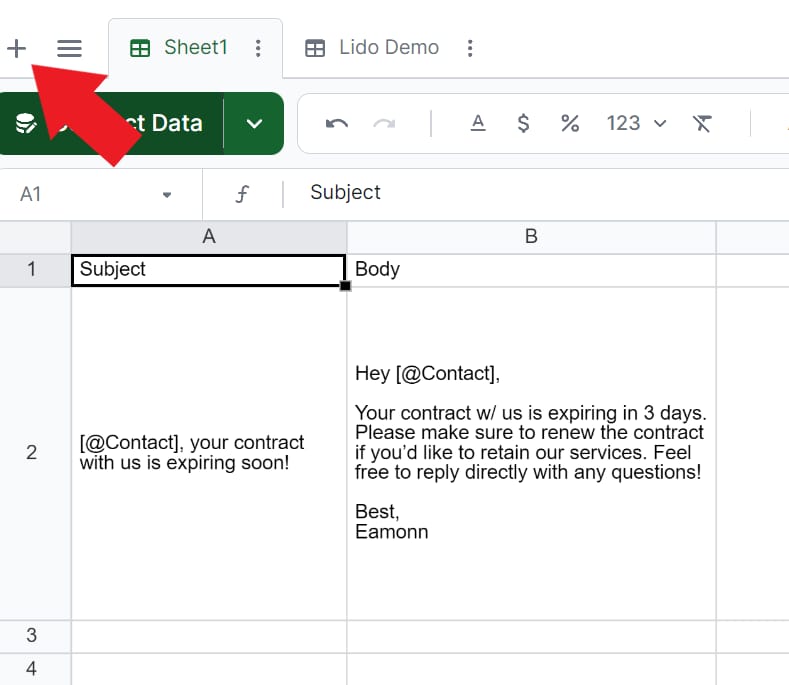Image resolution: width=789 pixels, height=685 pixels.
Task: Open Sheet1 tab options three-dot menu
Action: tap(258, 48)
